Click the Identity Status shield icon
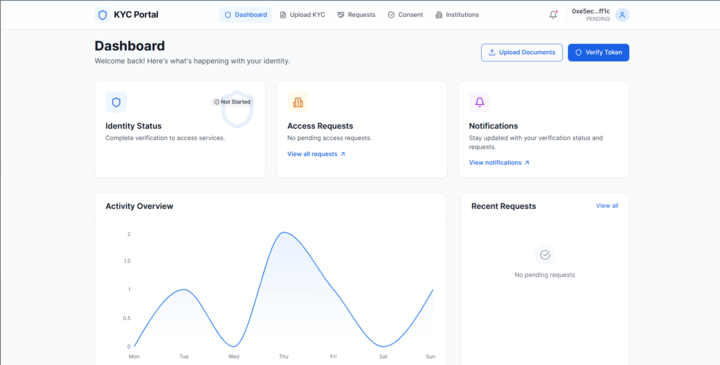720x365 pixels. [x=116, y=102]
